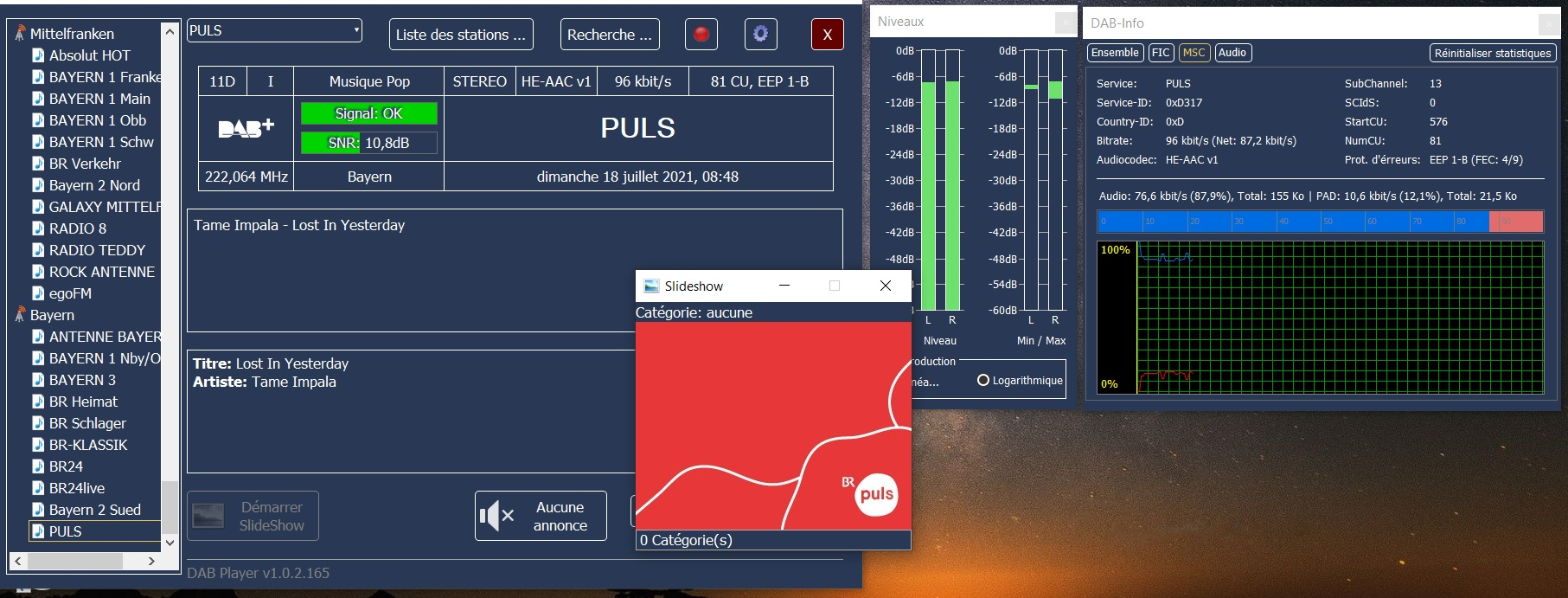
Task: Click the puls slideshow image
Action: 773,426
